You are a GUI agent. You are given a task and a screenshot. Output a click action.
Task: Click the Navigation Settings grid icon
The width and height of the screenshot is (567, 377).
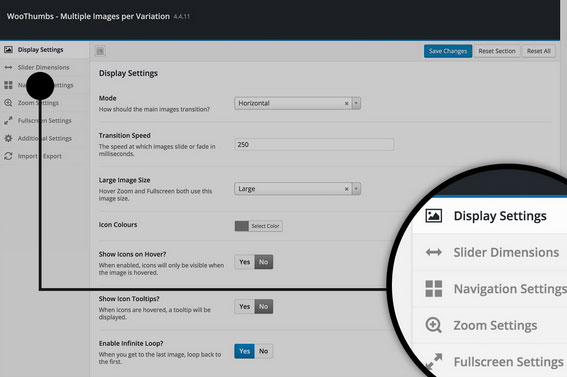[x=8, y=85]
